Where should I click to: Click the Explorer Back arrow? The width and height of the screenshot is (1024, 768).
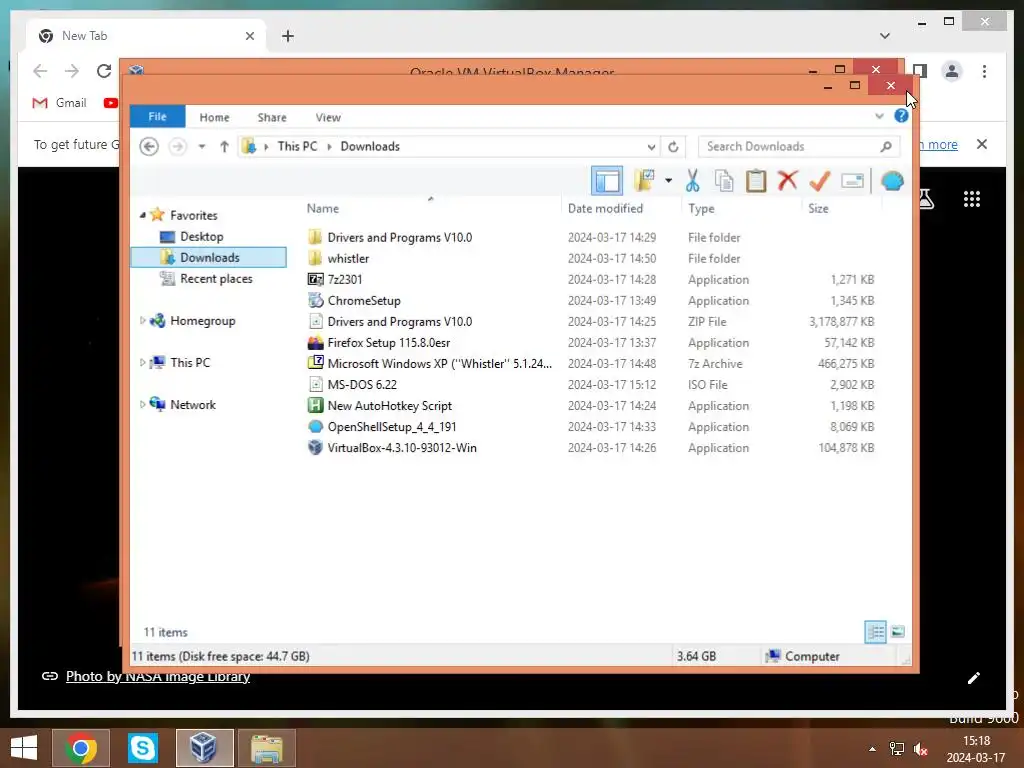click(149, 146)
